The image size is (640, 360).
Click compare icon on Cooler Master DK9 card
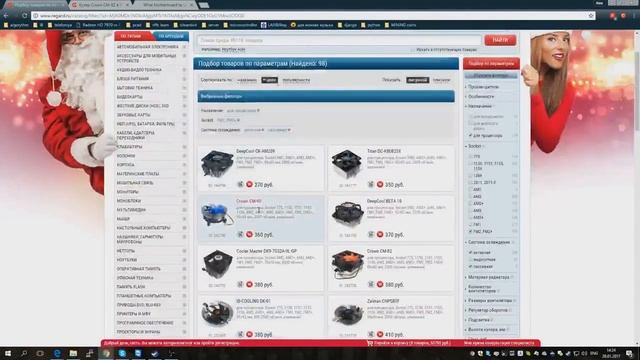pyautogui.click(x=240, y=284)
